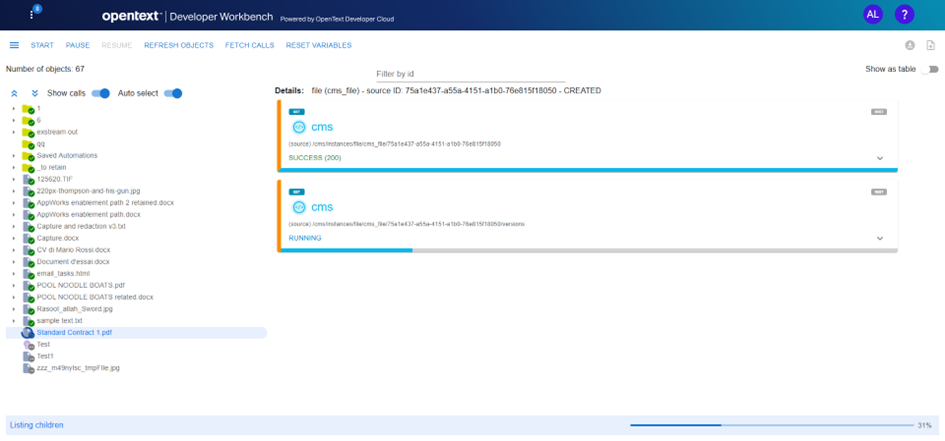
Task: Open the AL user profile avatar
Action: pyautogui.click(x=873, y=14)
